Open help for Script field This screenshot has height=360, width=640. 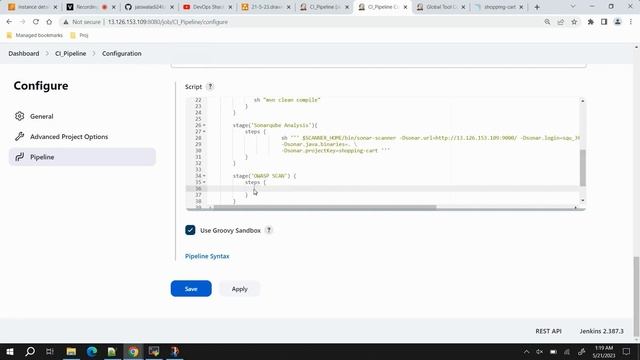pyautogui.click(x=210, y=87)
